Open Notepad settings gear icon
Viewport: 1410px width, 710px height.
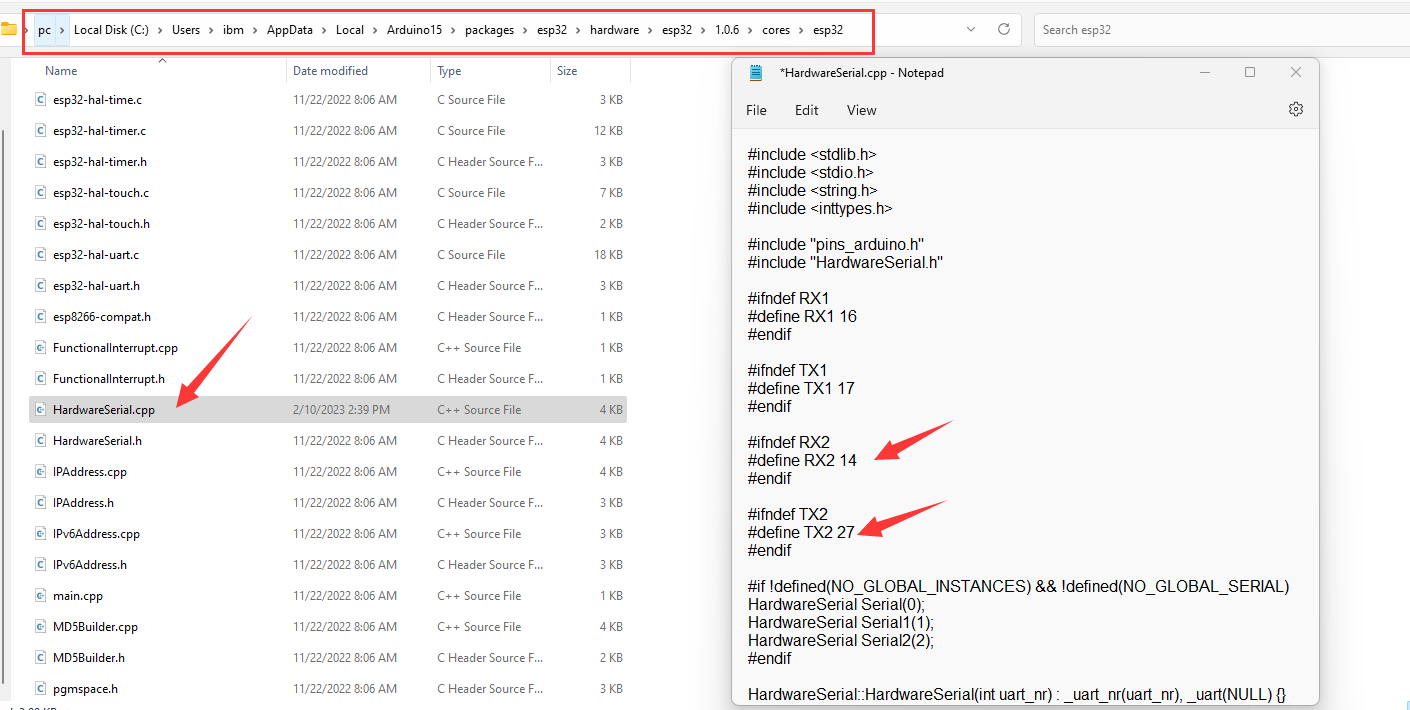[1295, 109]
